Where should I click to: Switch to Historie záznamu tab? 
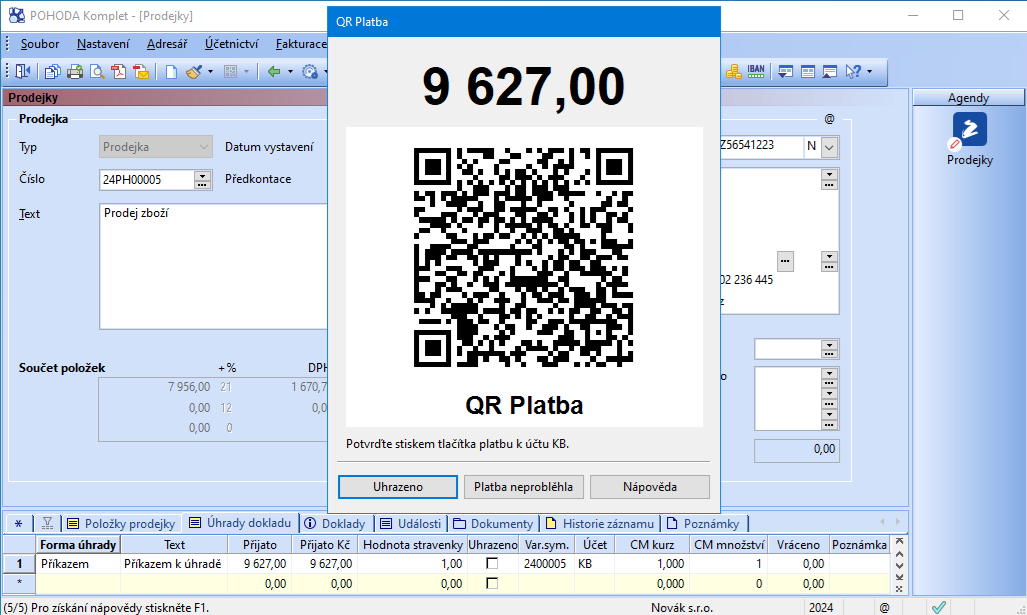coord(601,523)
